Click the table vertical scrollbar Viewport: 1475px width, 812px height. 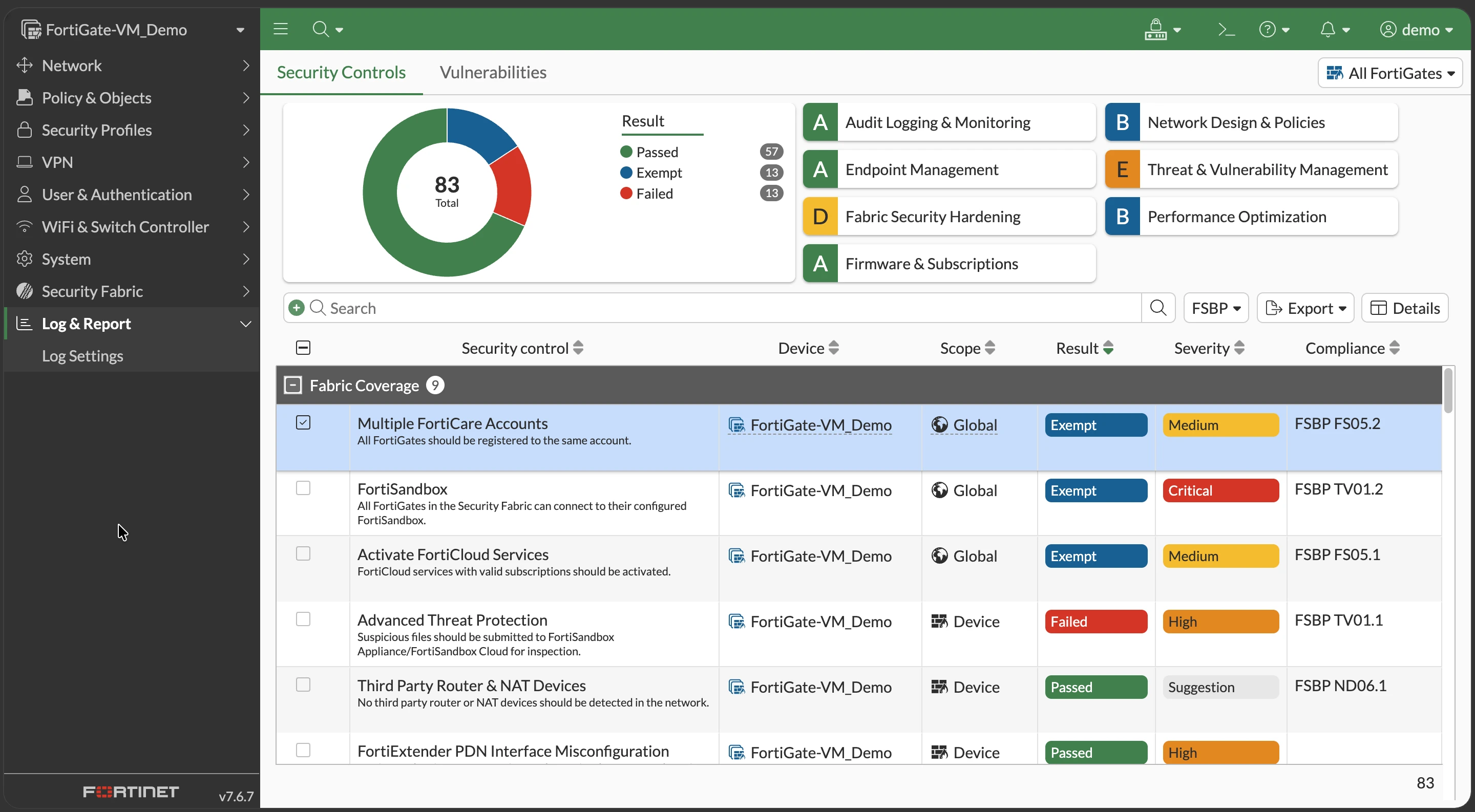1447,391
